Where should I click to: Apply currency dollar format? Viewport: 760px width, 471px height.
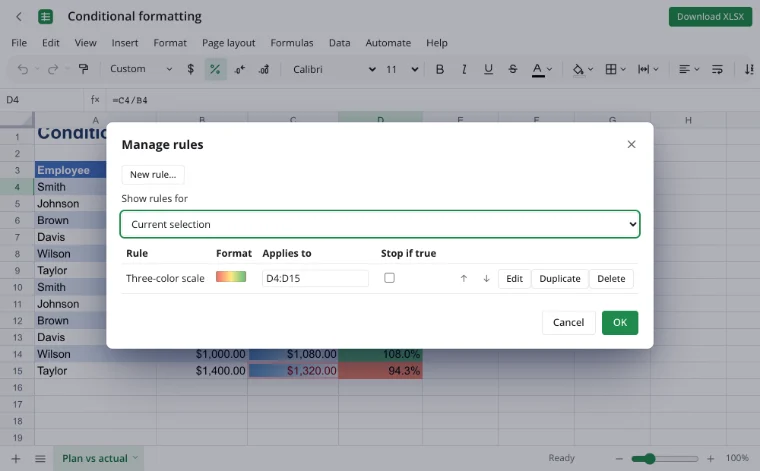(x=190, y=69)
